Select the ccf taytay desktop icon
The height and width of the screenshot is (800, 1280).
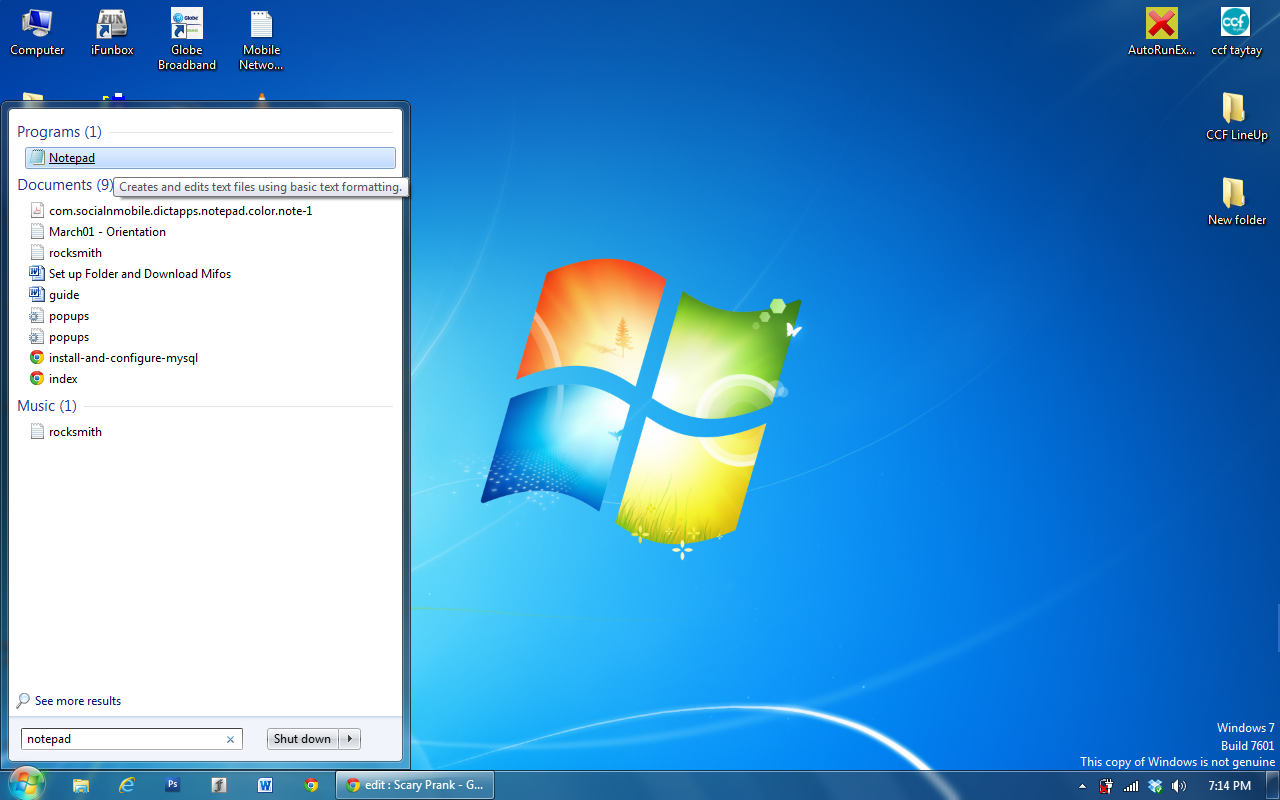[1236, 32]
